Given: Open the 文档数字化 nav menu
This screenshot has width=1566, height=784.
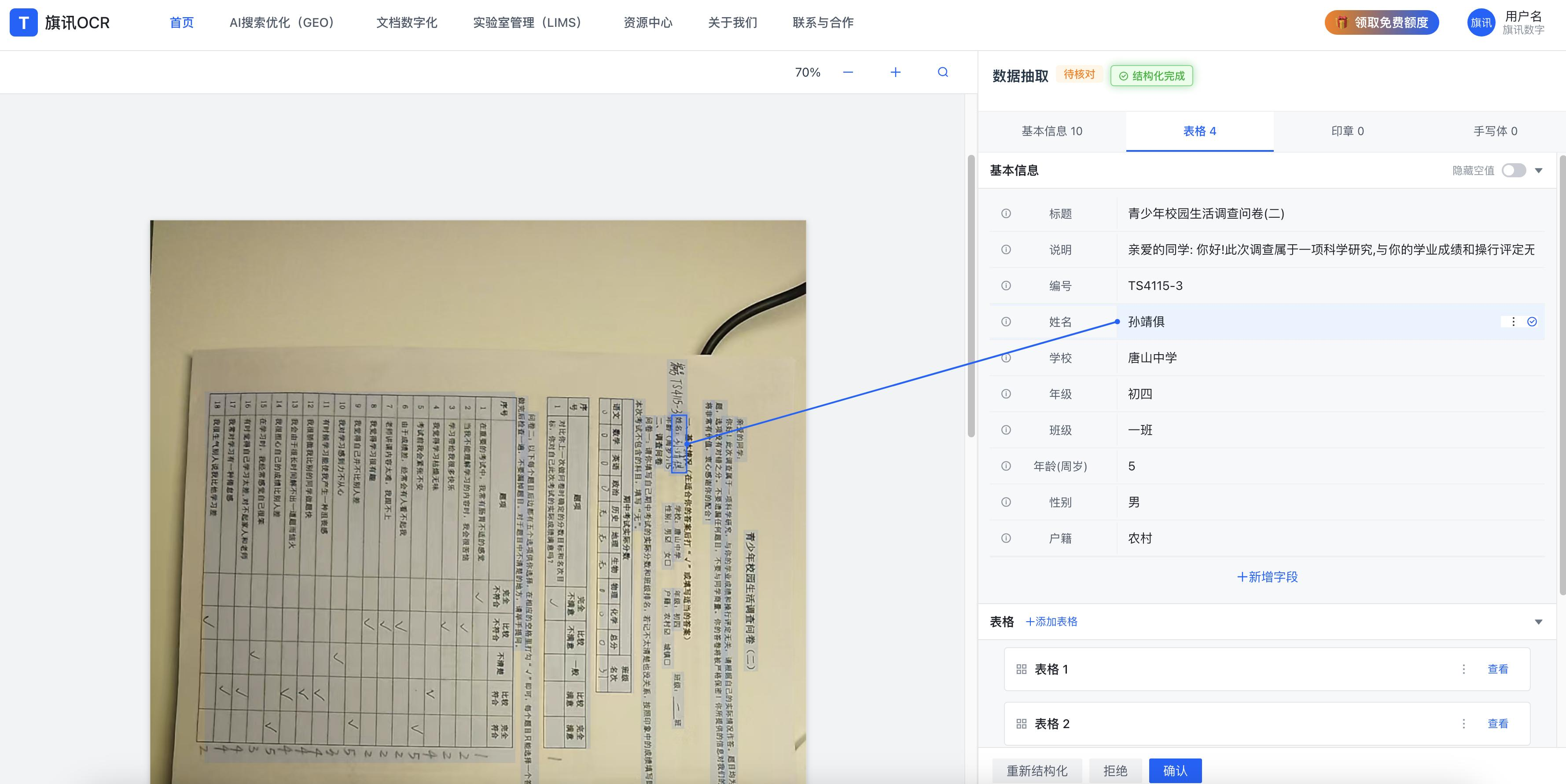Looking at the screenshot, I should pyautogui.click(x=406, y=22).
